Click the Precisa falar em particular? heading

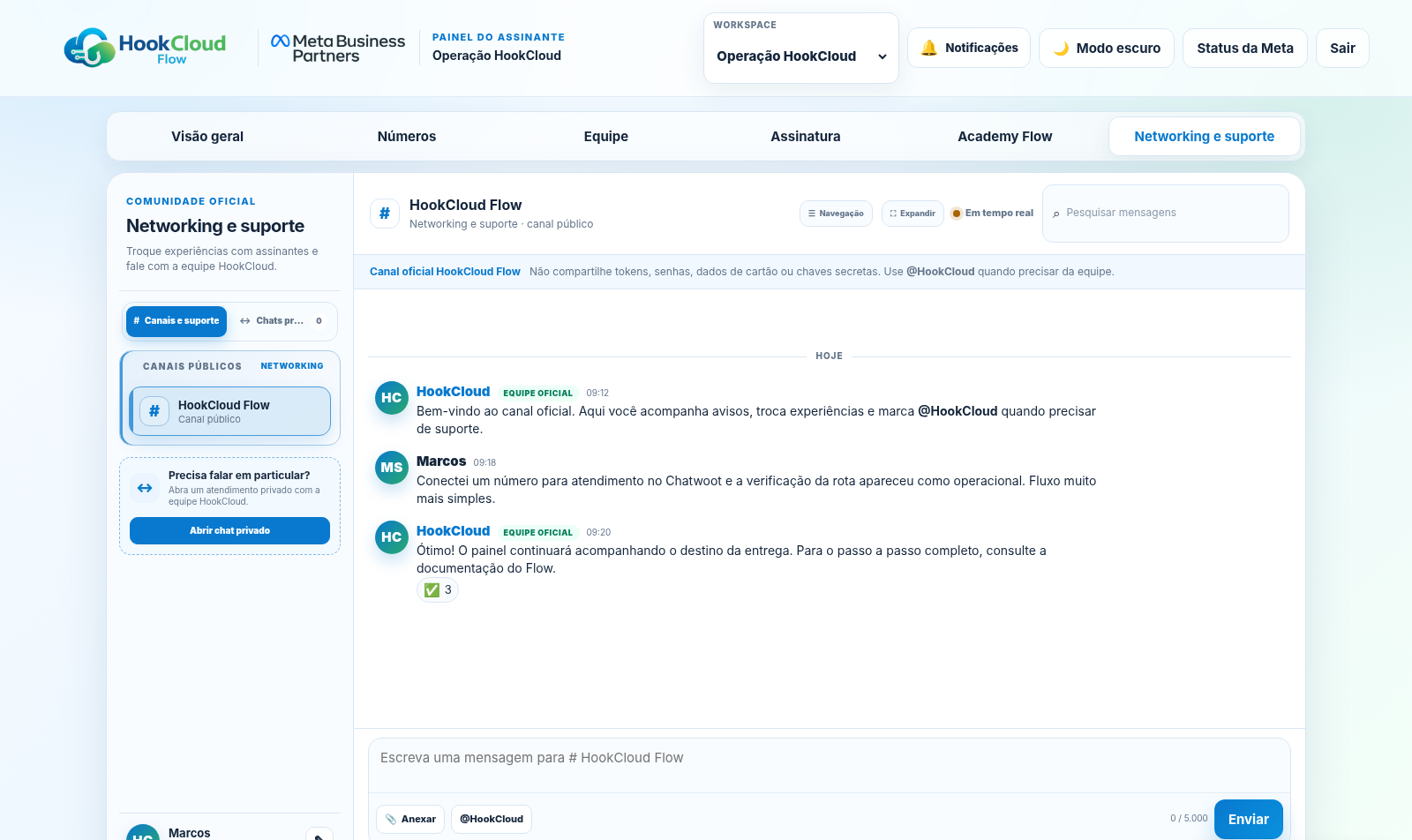[239, 476]
